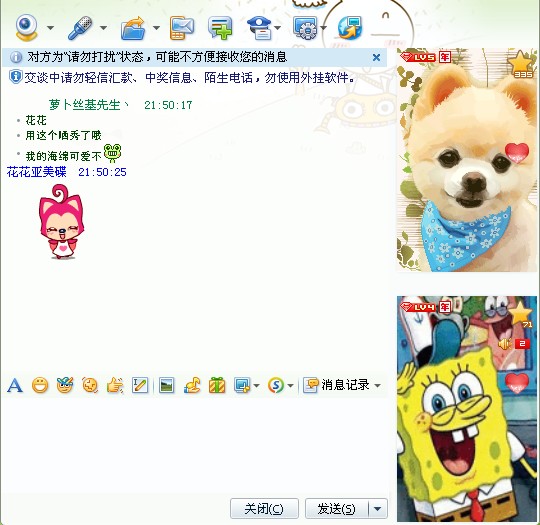Expand the search S icon dropdown arrow

tap(291, 385)
